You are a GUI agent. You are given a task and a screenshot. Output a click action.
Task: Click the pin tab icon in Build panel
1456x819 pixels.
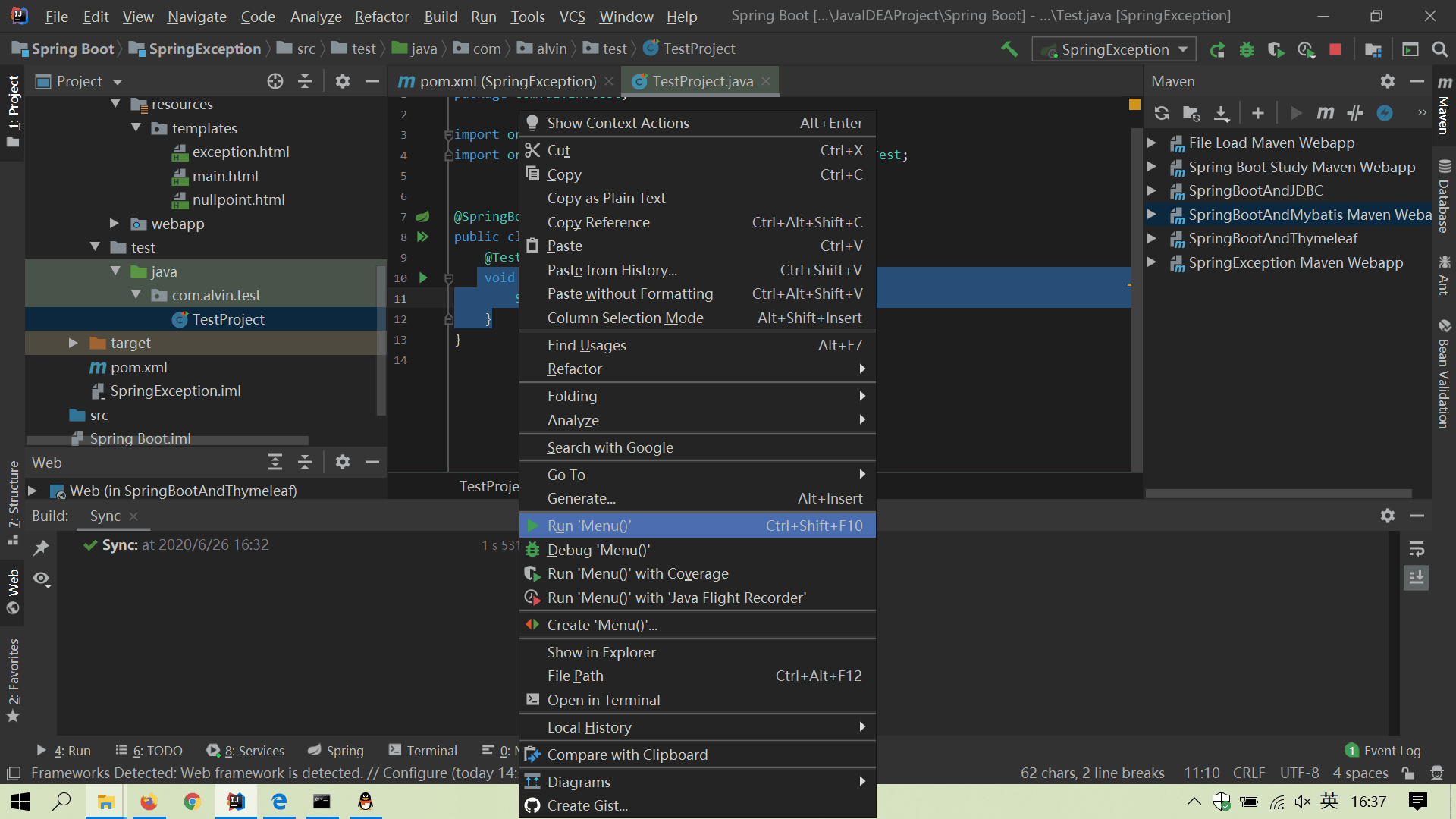tap(41, 548)
